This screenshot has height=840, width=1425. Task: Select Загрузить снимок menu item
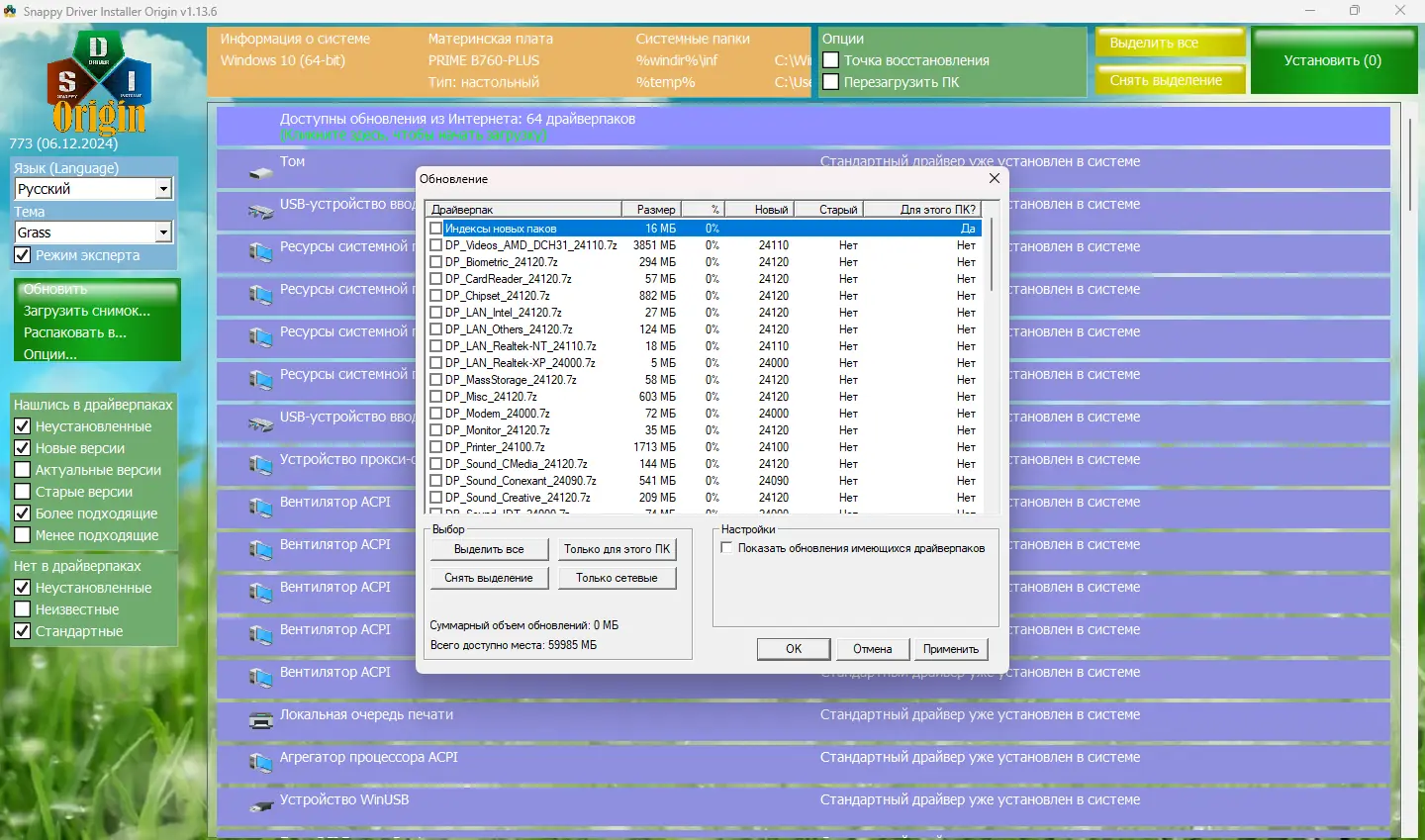point(87,311)
